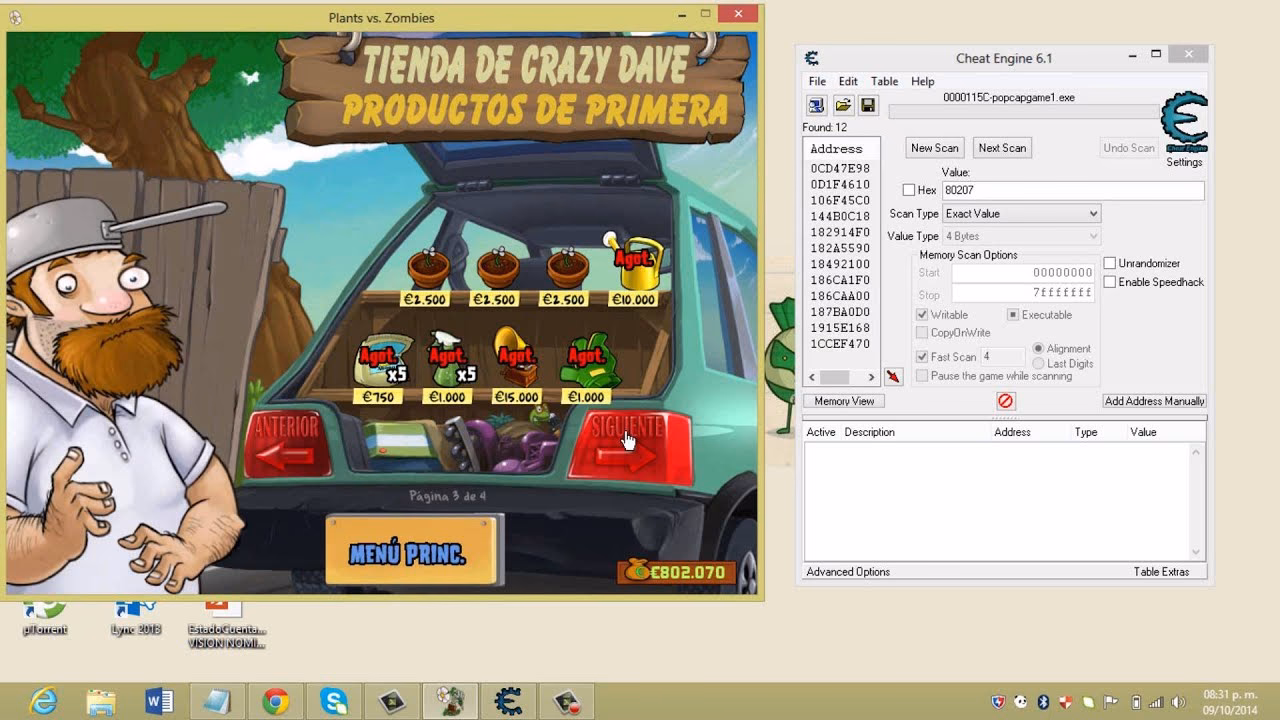Open the Edit menu in Cheat Engine
Viewport: 1280px width, 720px height.
point(848,82)
